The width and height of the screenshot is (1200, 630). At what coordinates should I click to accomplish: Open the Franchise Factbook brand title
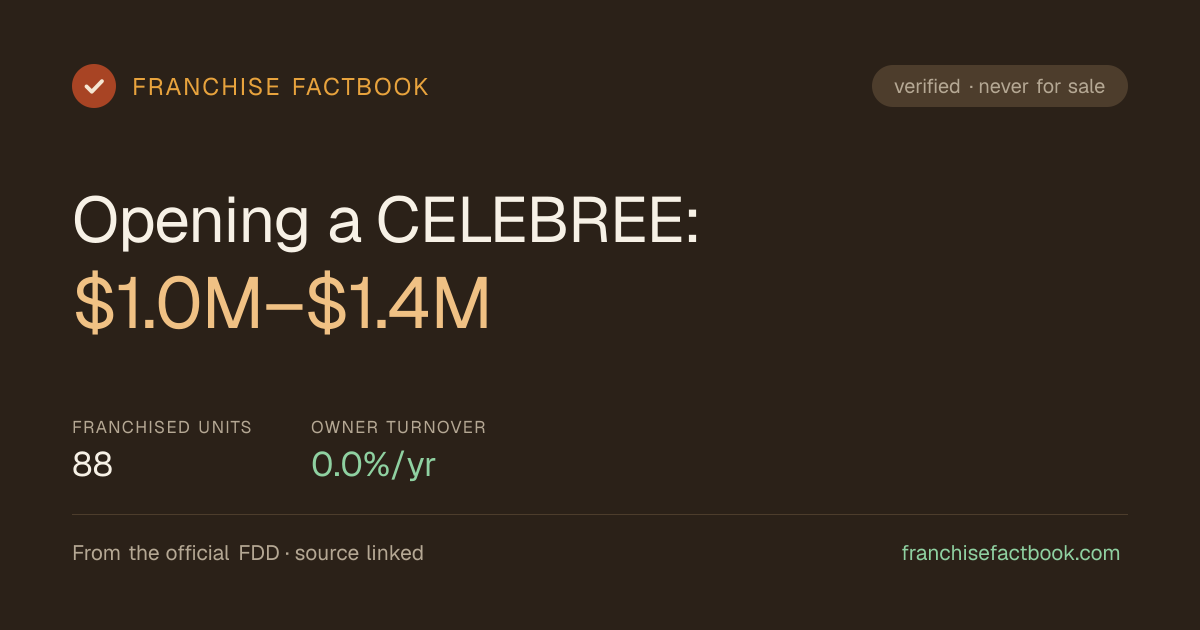(281, 87)
